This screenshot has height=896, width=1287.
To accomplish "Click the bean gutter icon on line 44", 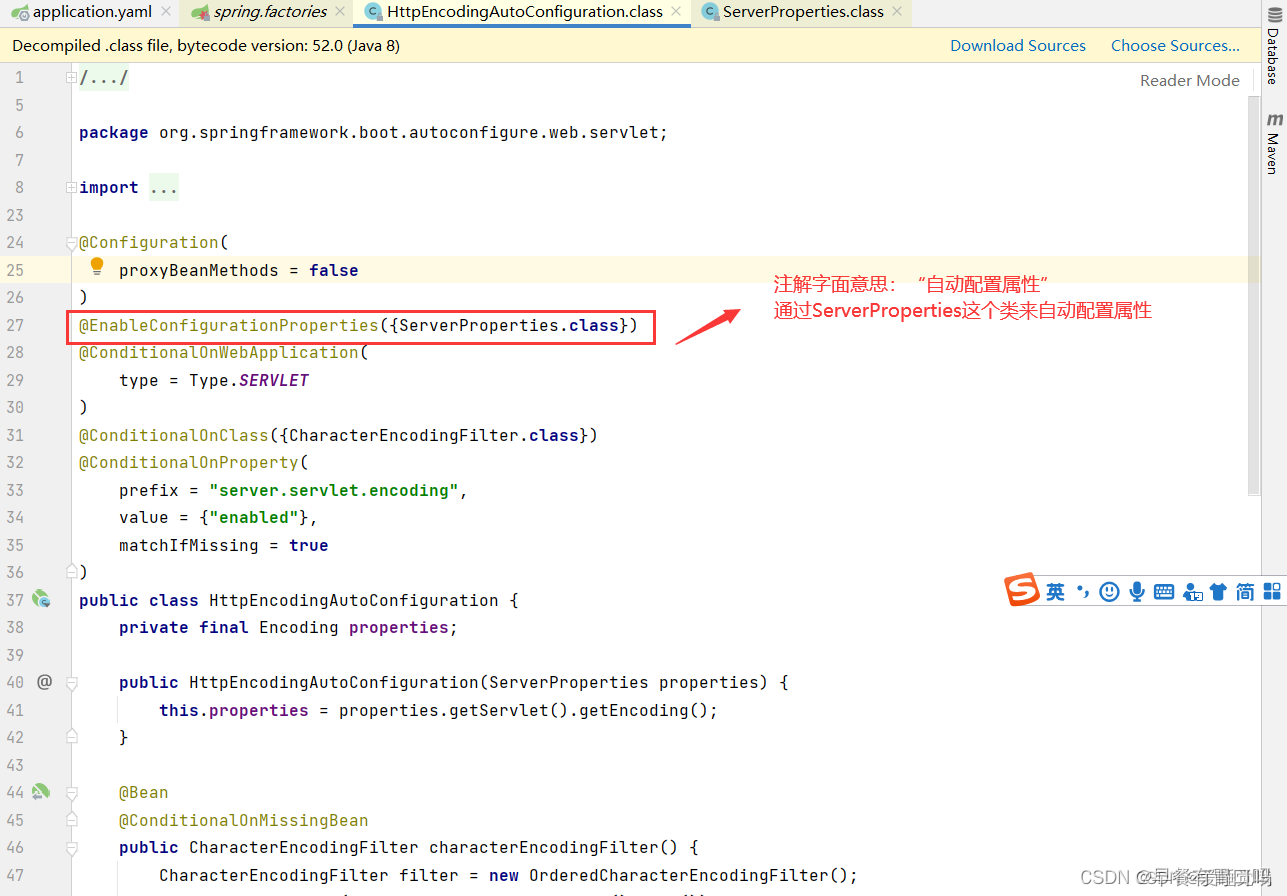I will point(41,791).
